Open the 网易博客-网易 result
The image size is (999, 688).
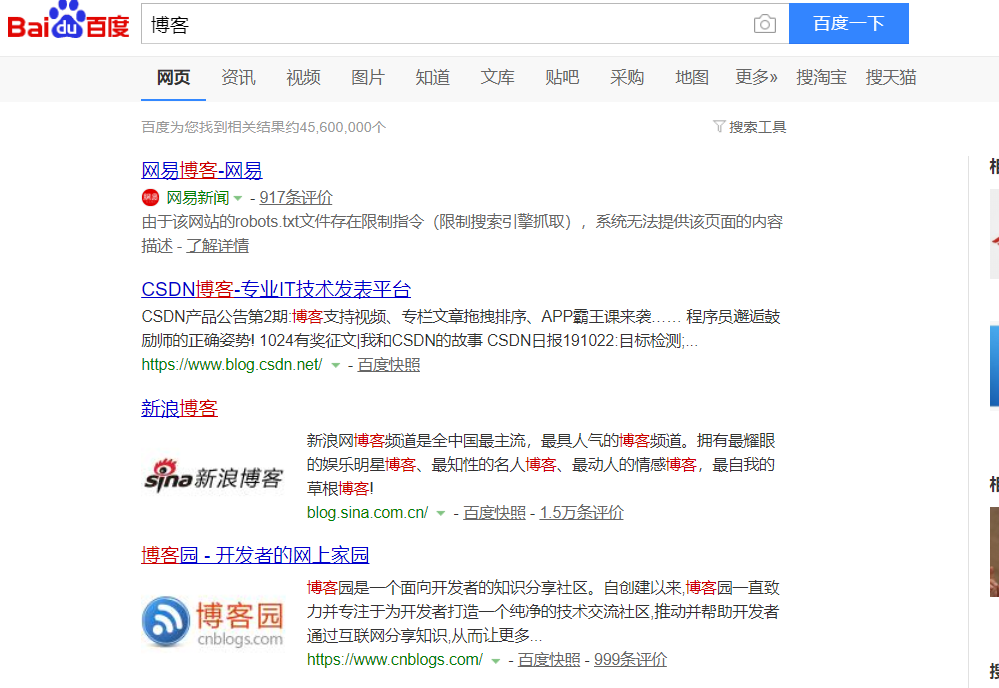(201, 170)
